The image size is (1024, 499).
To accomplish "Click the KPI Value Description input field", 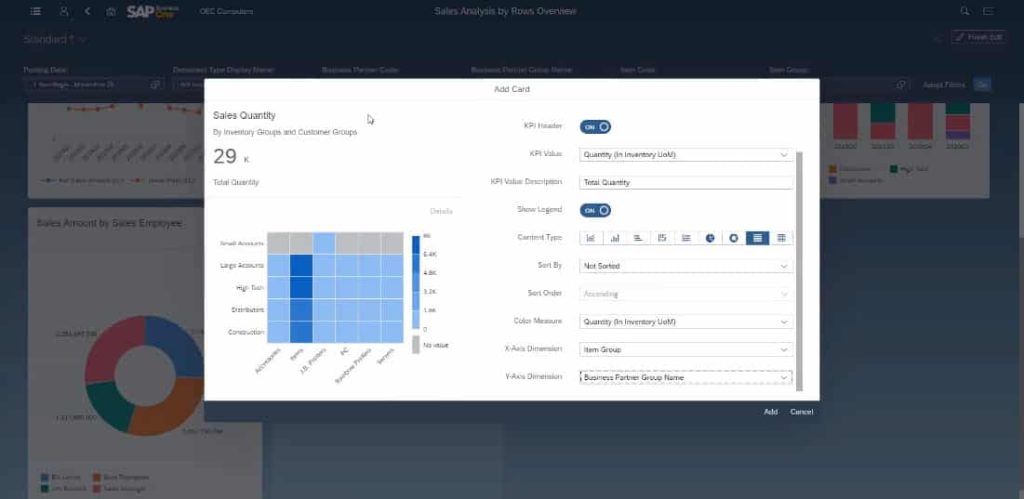I will tap(686, 182).
